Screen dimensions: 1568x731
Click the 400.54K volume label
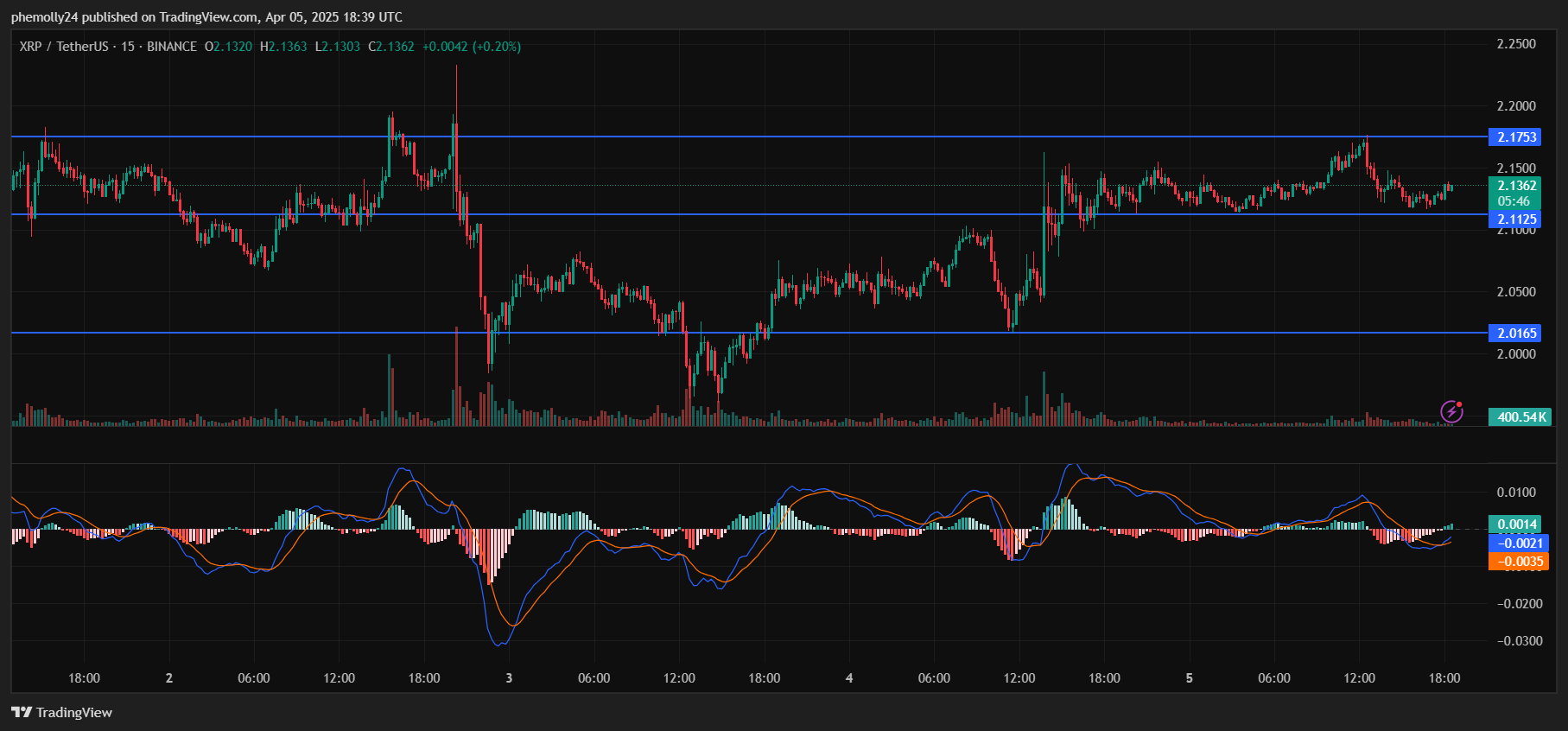coord(1520,417)
